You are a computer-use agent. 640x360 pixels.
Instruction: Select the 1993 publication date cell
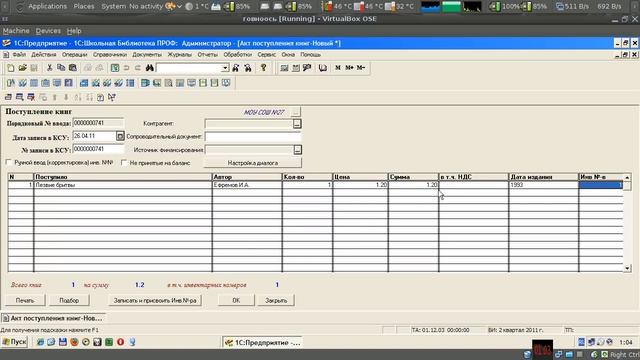(x=544, y=185)
